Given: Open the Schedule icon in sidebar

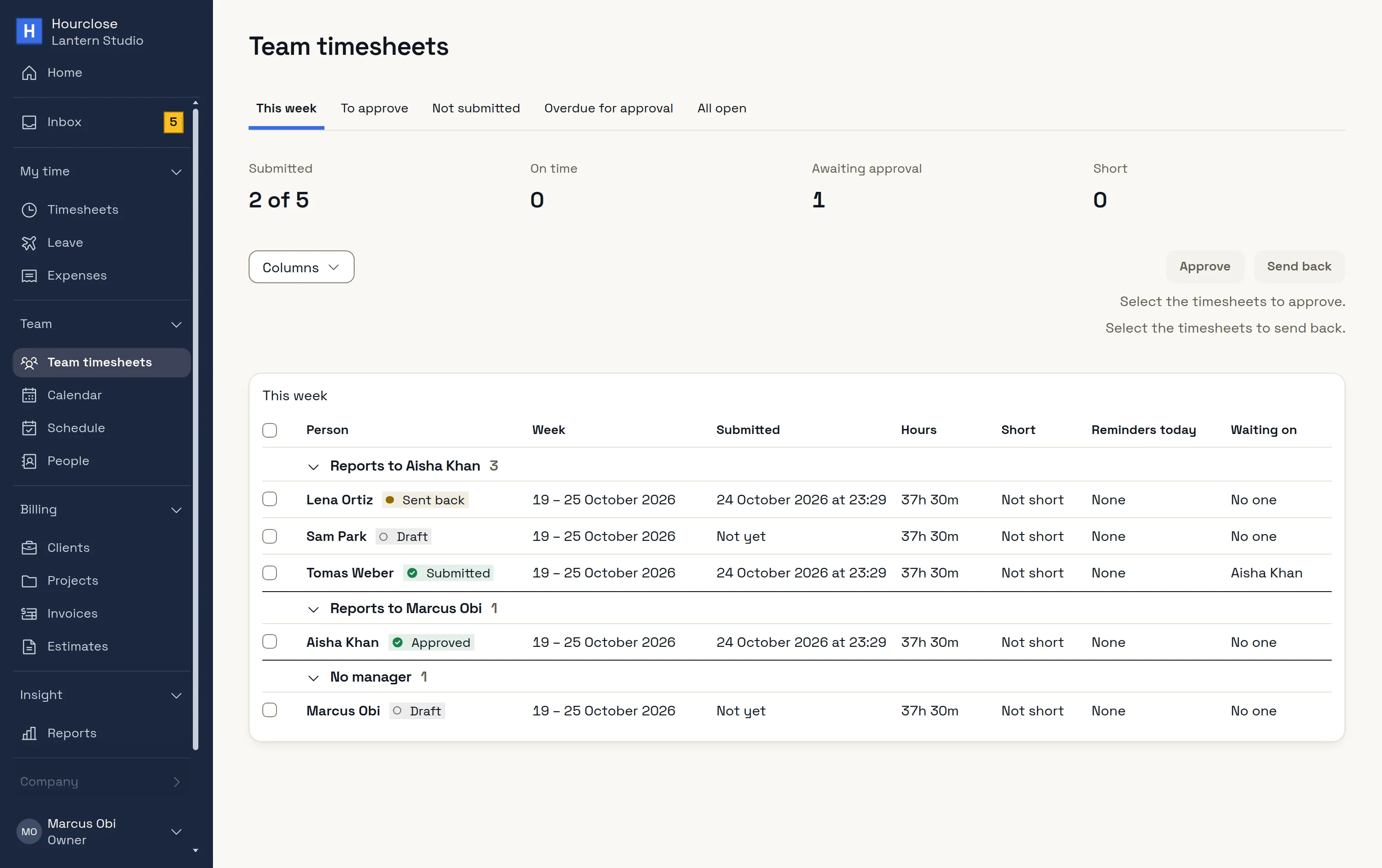Looking at the screenshot, I should pyautogui.click(x=29, y=428).
